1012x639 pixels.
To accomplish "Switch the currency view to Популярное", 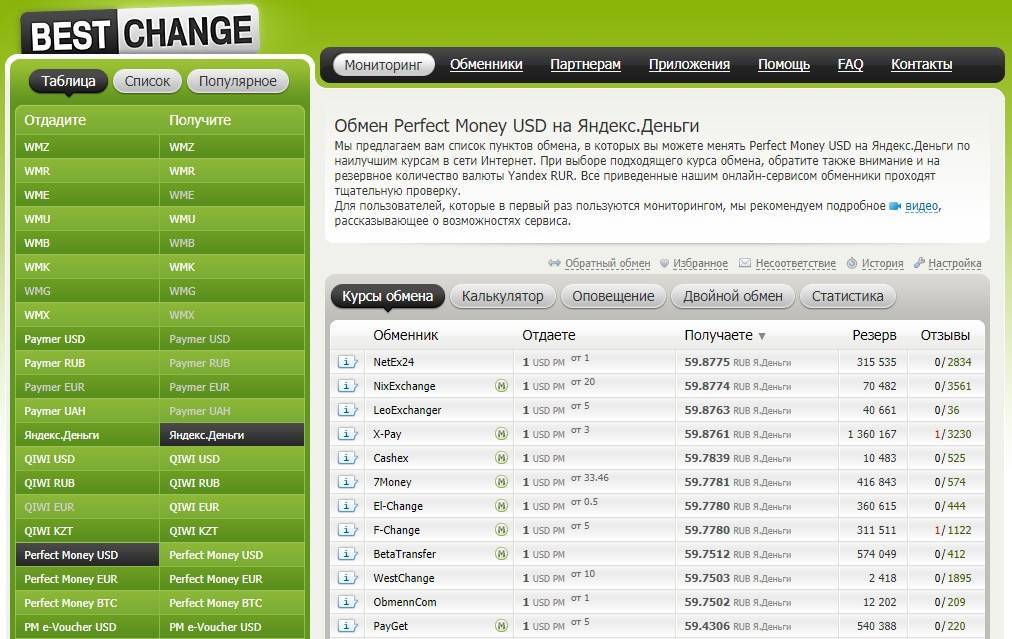I will pyautogui.click(x=237, y=81).
